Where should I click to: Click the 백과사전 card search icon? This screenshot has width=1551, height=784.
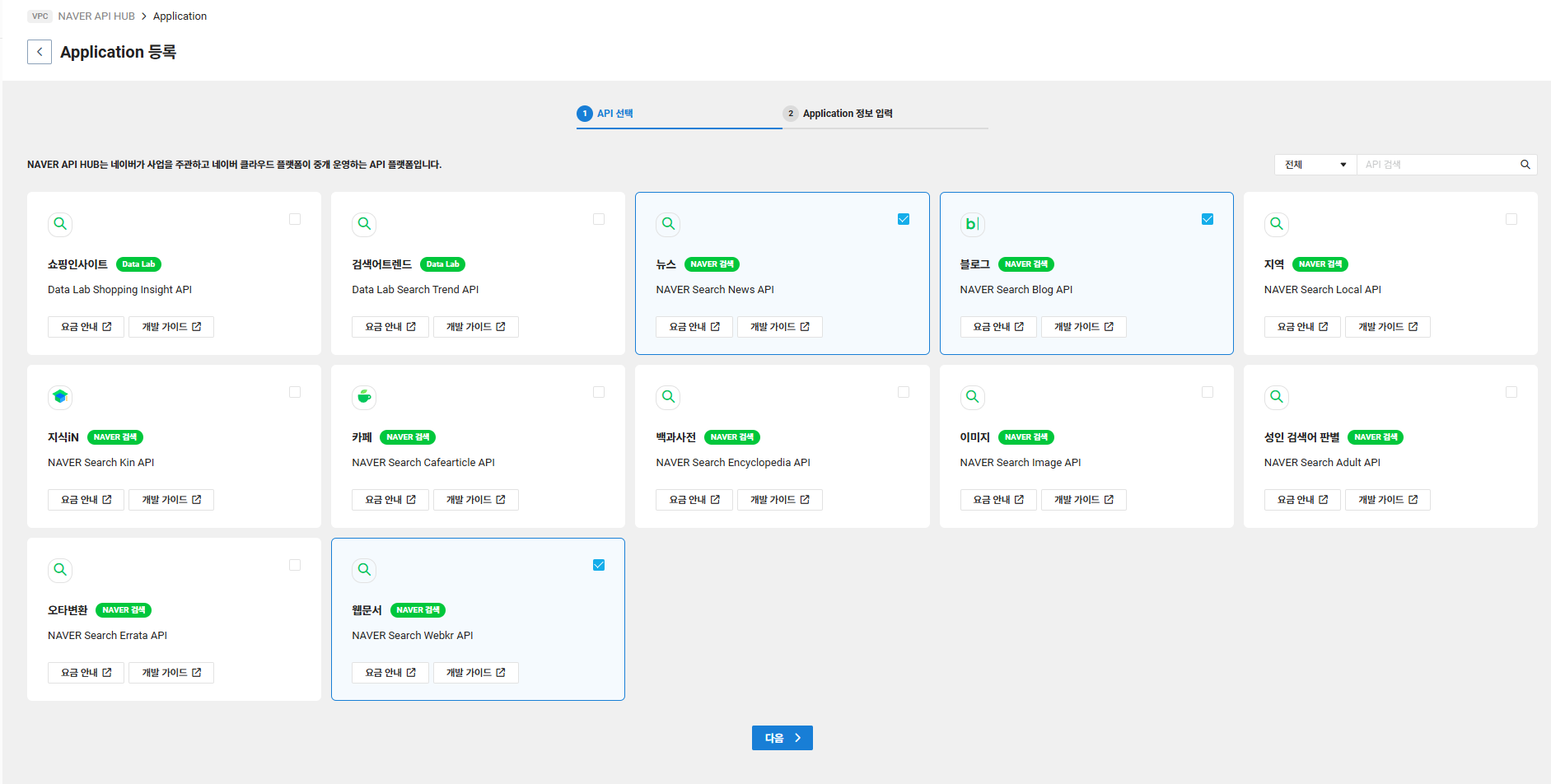pyautogui.click(x=668, y=397)
